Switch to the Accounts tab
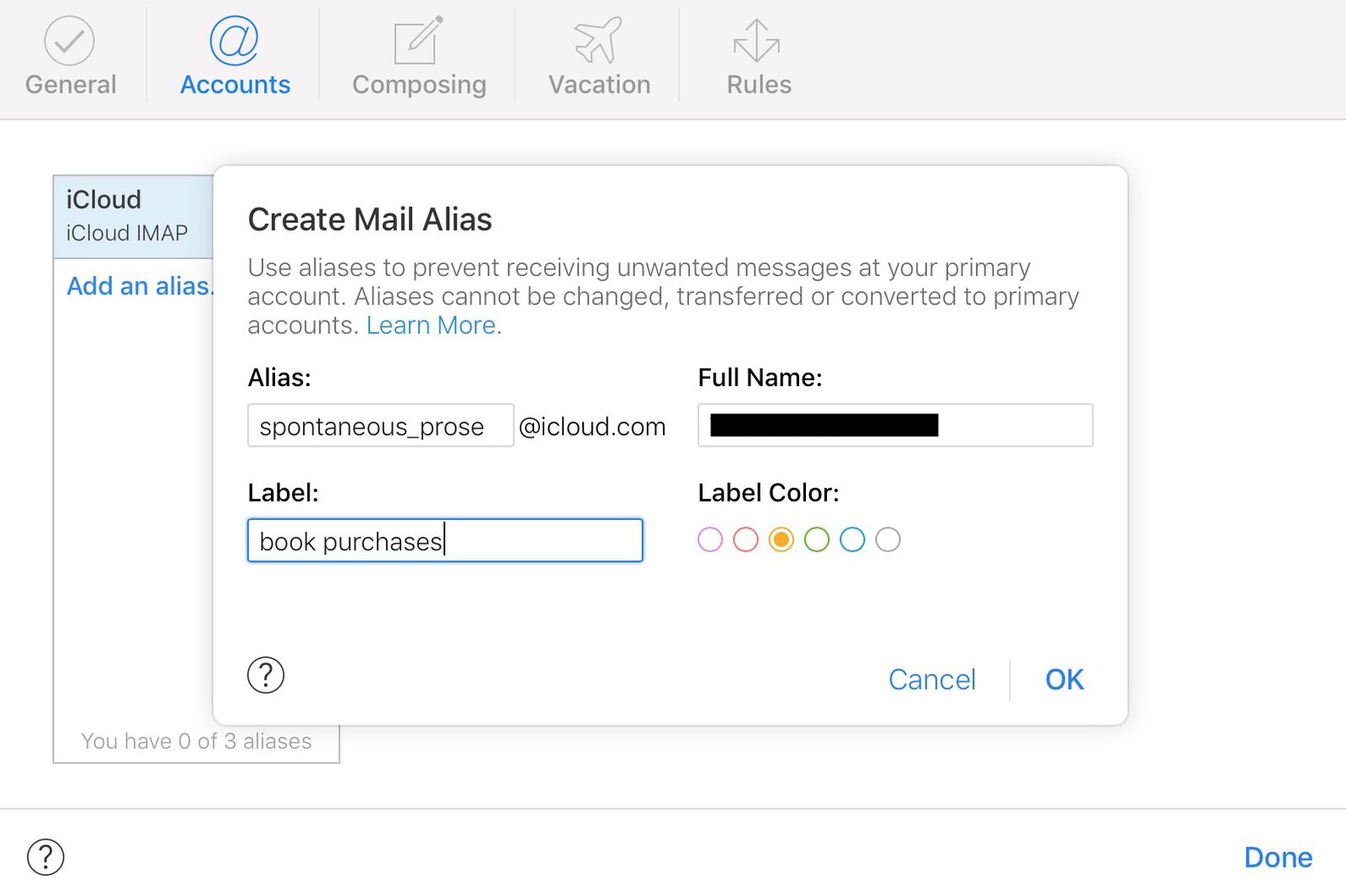The image size is (1346, 896). click(x=235, y=83)
